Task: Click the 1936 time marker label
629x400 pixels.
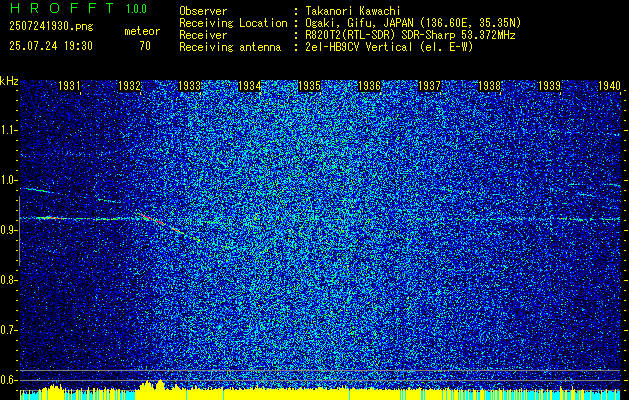Action: click(x=369, y=85)
